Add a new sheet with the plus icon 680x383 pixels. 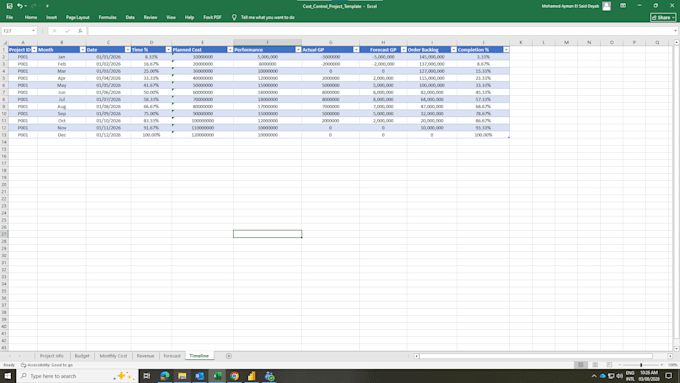229,356
